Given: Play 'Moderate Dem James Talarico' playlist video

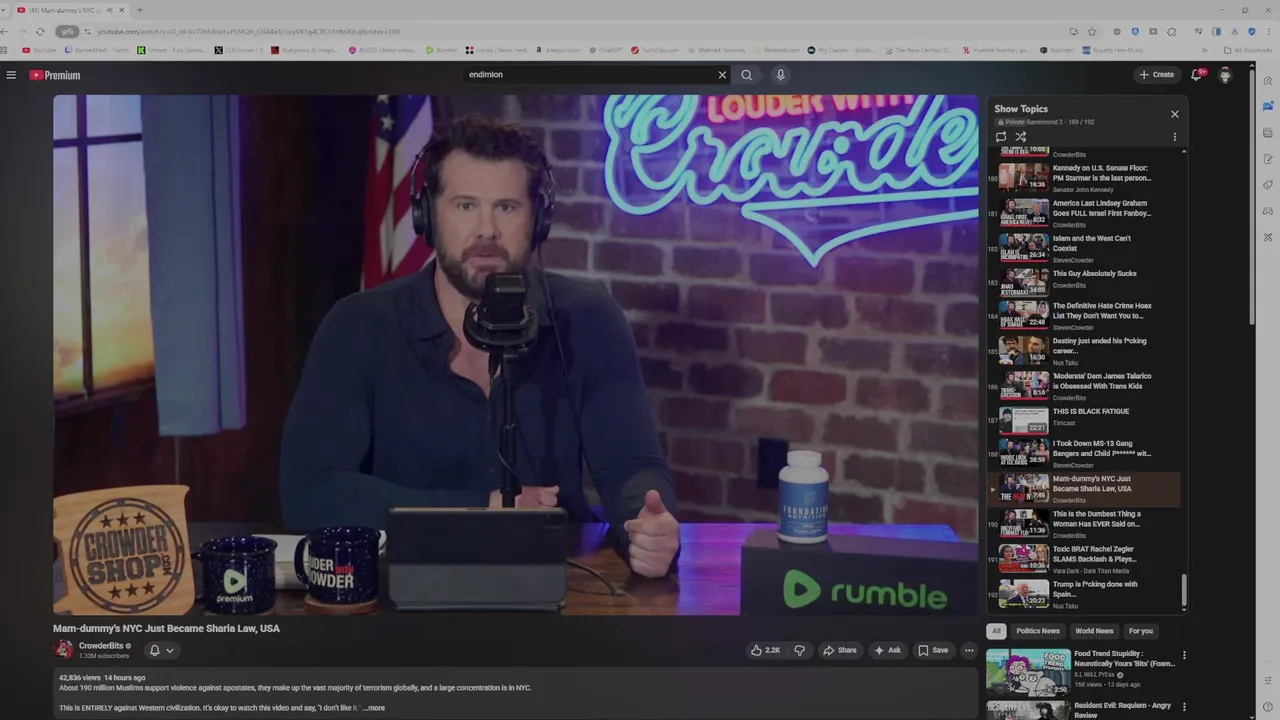Looking at the screenshot, I should pyautogui.click(x=1084, y=386).
